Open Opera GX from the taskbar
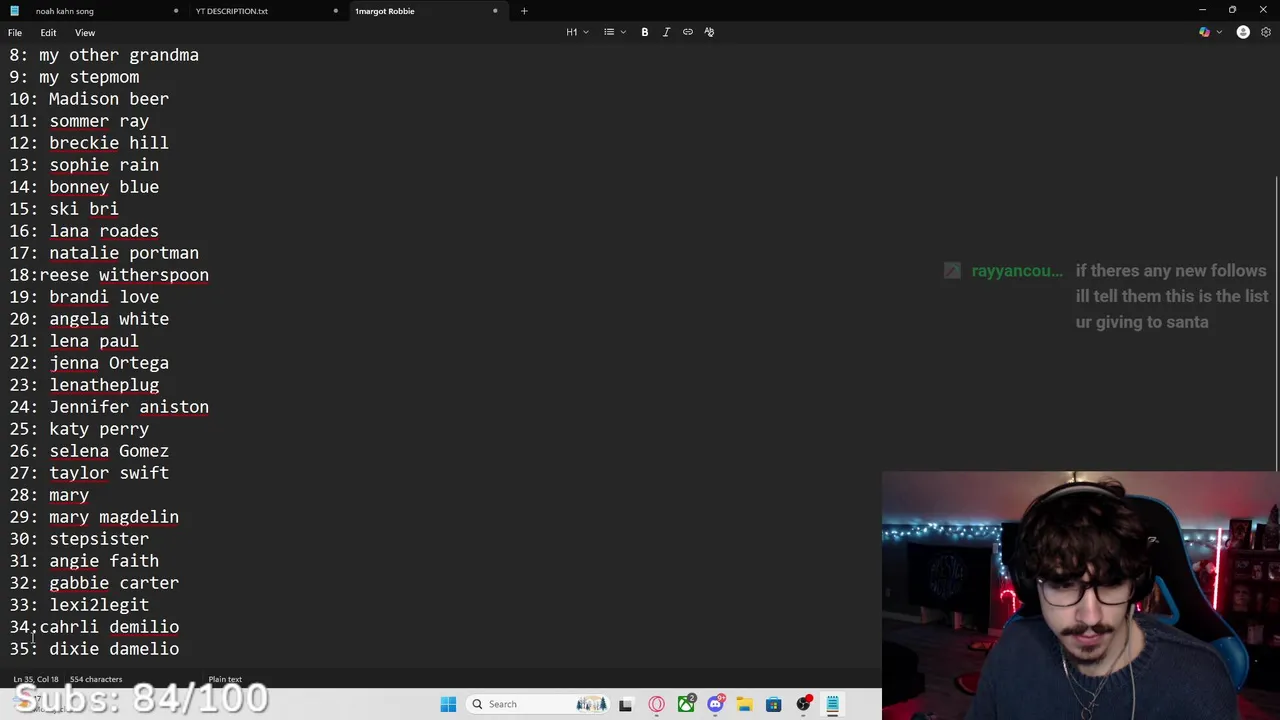Screen dimensions: 1280x720 [x=657, y=704]
